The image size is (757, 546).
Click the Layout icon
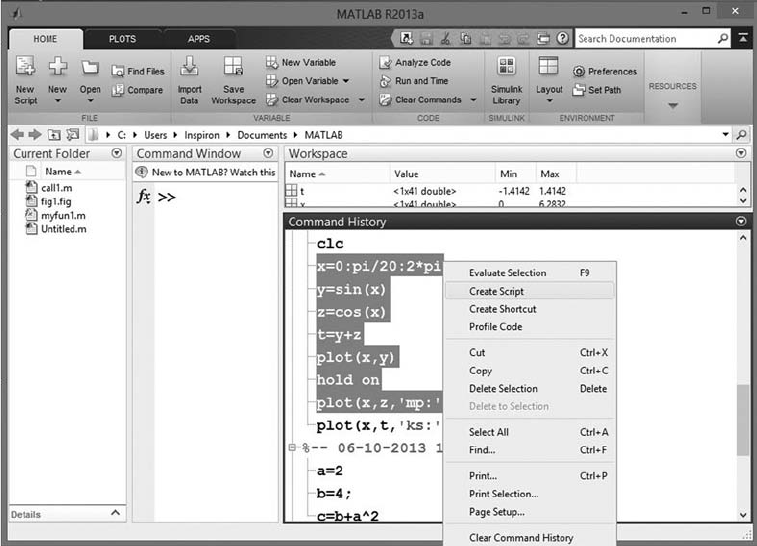coord(548,66)
